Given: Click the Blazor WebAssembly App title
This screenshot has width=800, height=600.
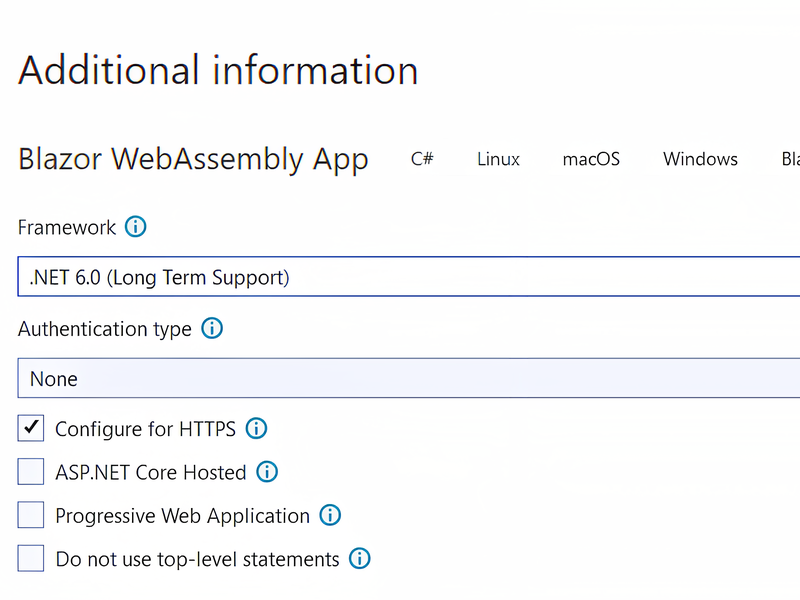Looking at the screenshot, I should tap(193, 159).
